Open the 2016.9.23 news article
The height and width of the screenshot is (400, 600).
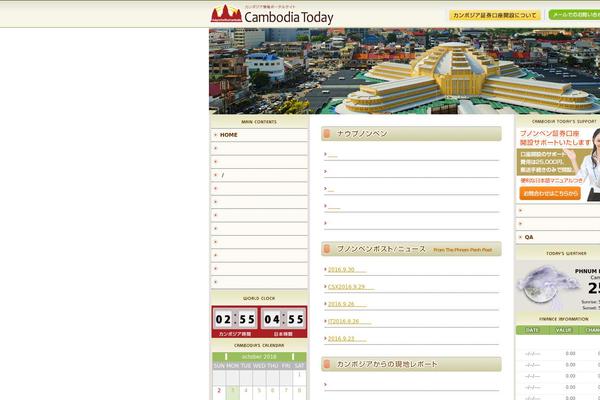coord(347,338)
